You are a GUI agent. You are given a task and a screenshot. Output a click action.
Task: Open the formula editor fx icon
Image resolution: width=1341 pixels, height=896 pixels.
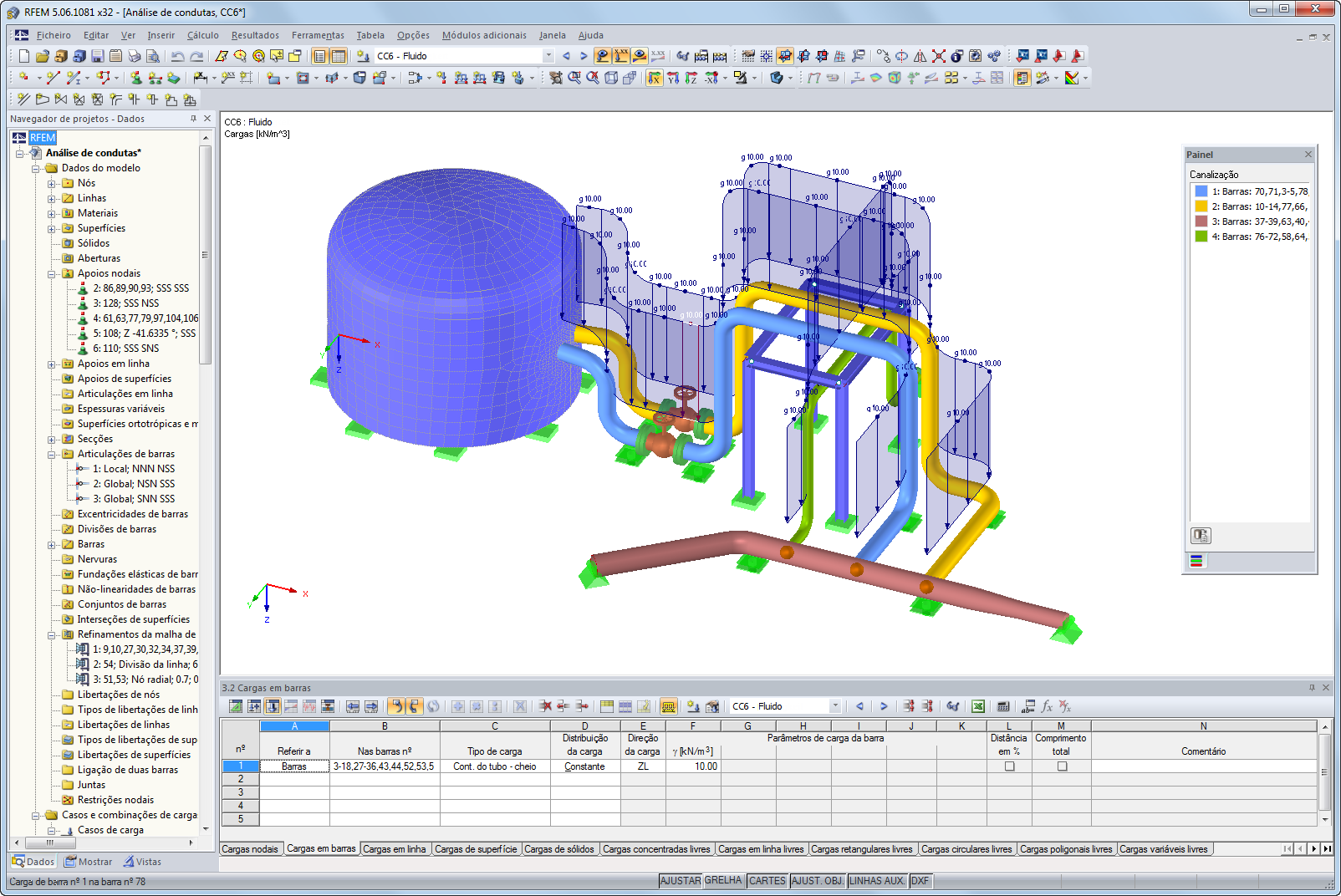coord(1047,706)
